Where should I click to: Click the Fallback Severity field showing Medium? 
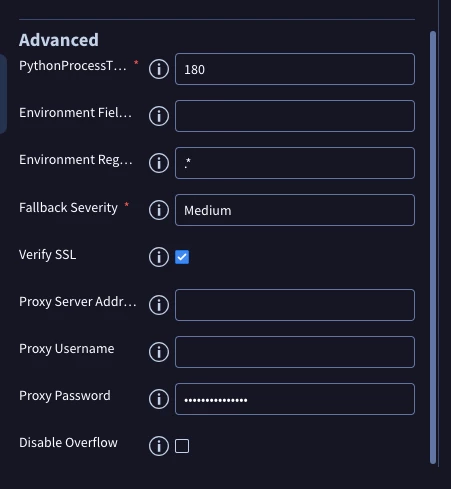coord(295,210)
